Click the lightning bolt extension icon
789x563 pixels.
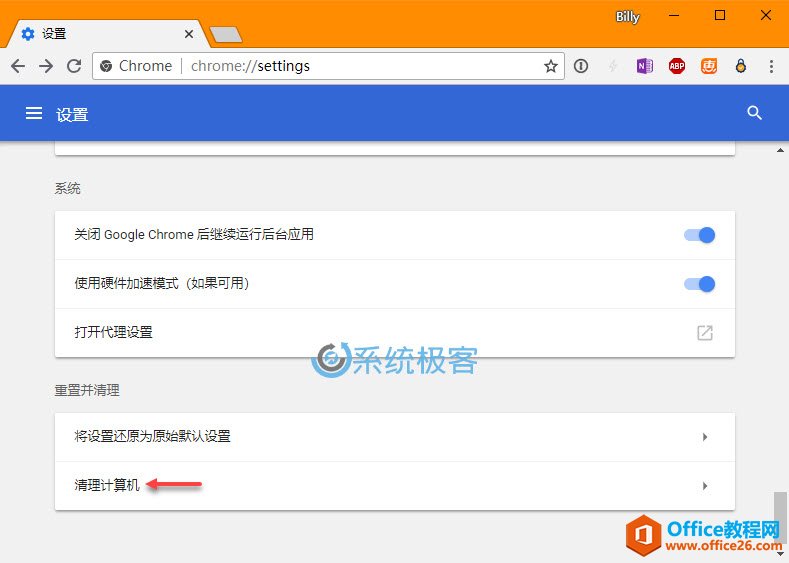pos(613,66)
